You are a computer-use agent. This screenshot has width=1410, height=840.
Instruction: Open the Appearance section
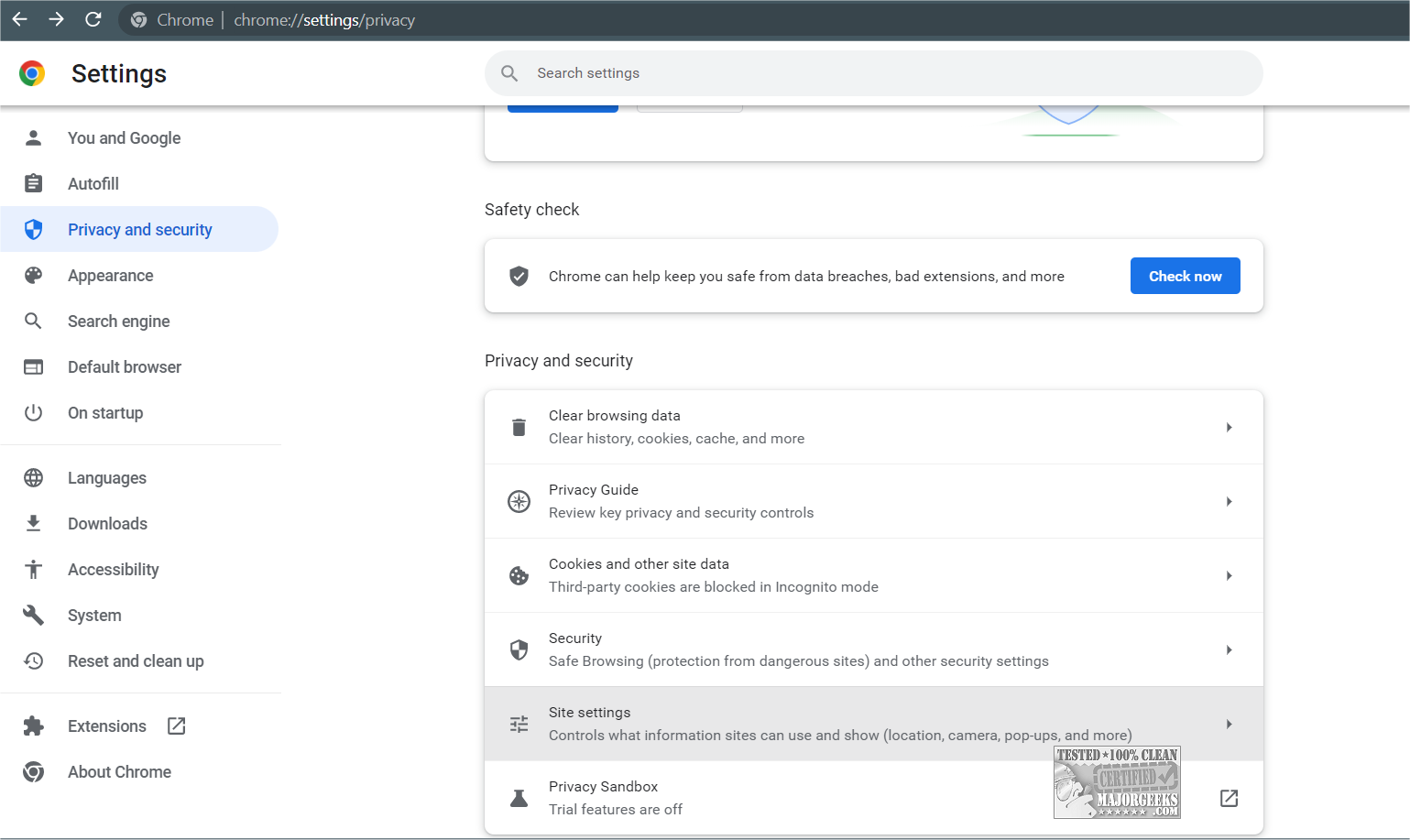139,275
